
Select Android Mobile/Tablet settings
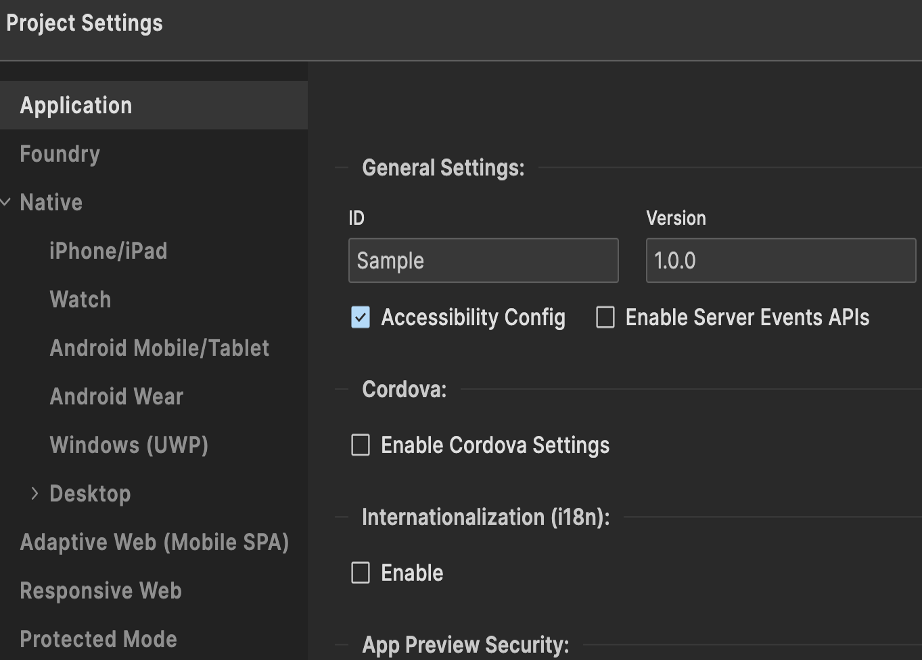coord(159,348)
